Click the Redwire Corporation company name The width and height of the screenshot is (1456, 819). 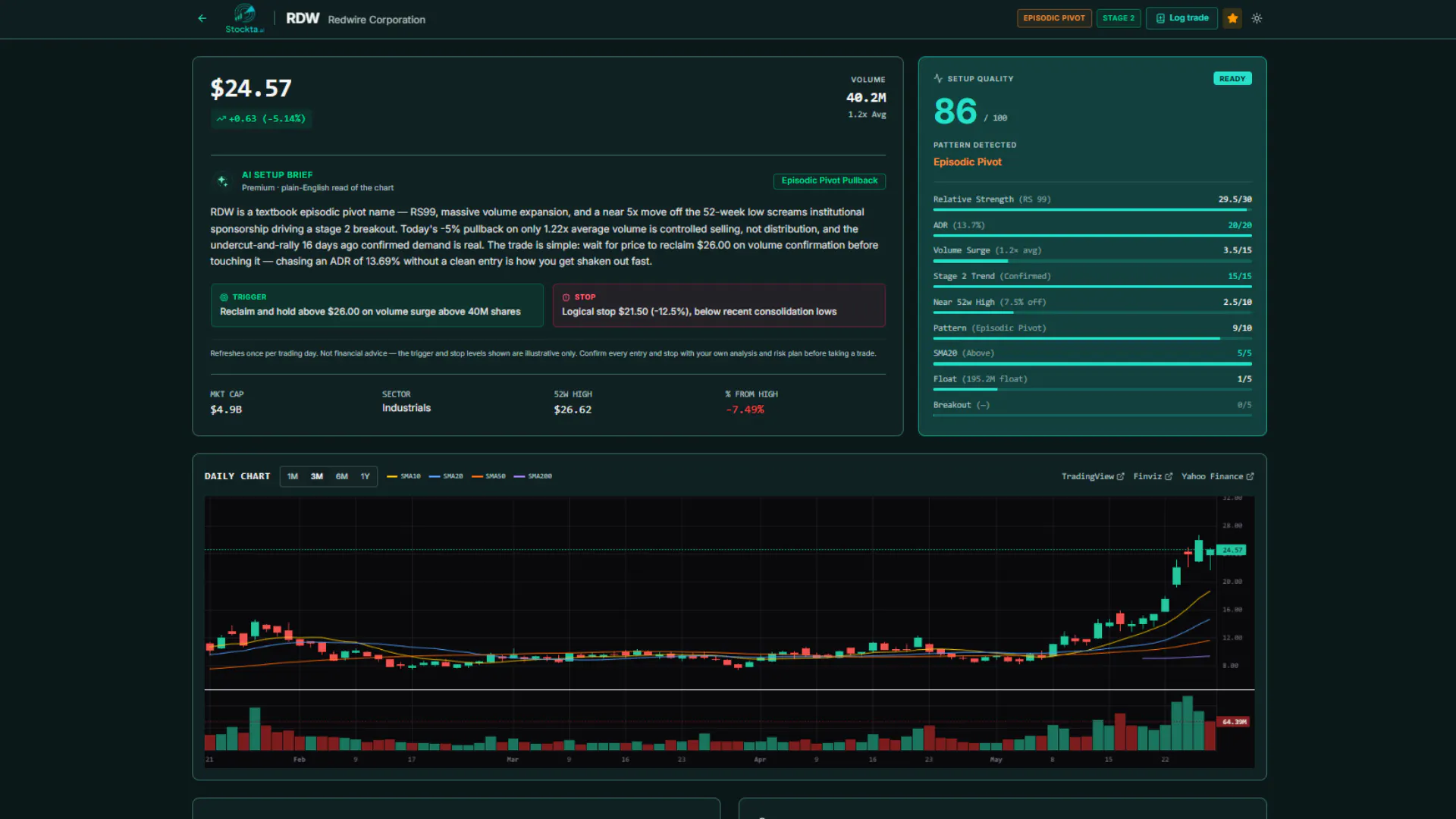(376, 20)
